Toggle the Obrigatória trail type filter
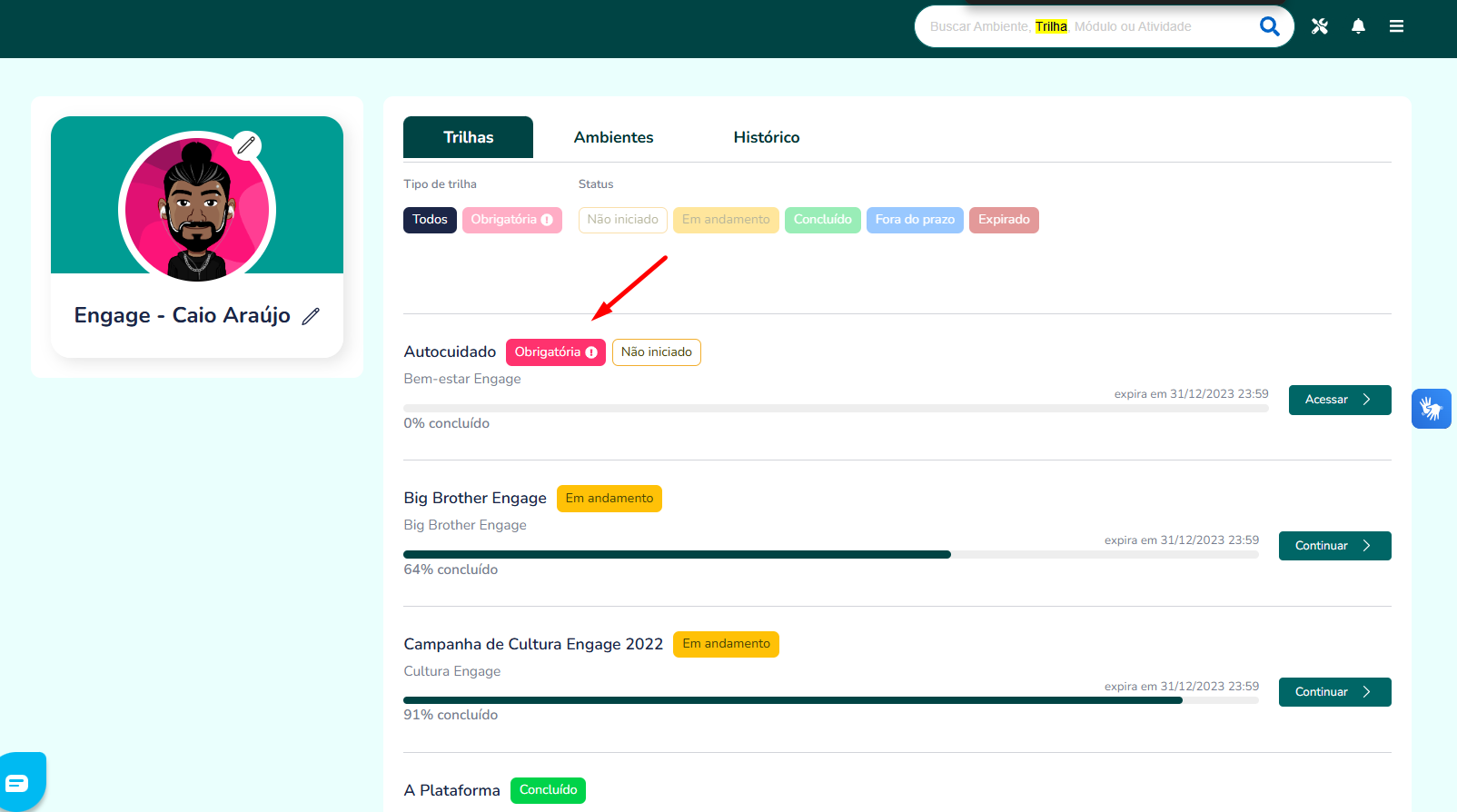Viewport: 1457px width, 812px height. tap(511, 220)
